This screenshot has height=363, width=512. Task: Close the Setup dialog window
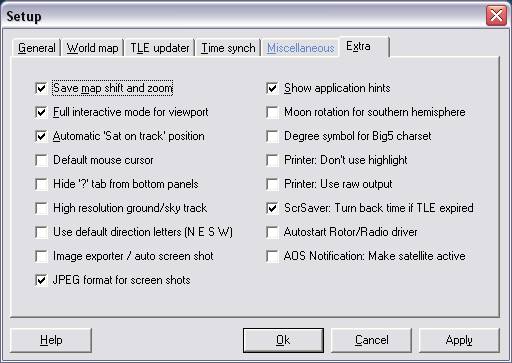tap(496, 16)
